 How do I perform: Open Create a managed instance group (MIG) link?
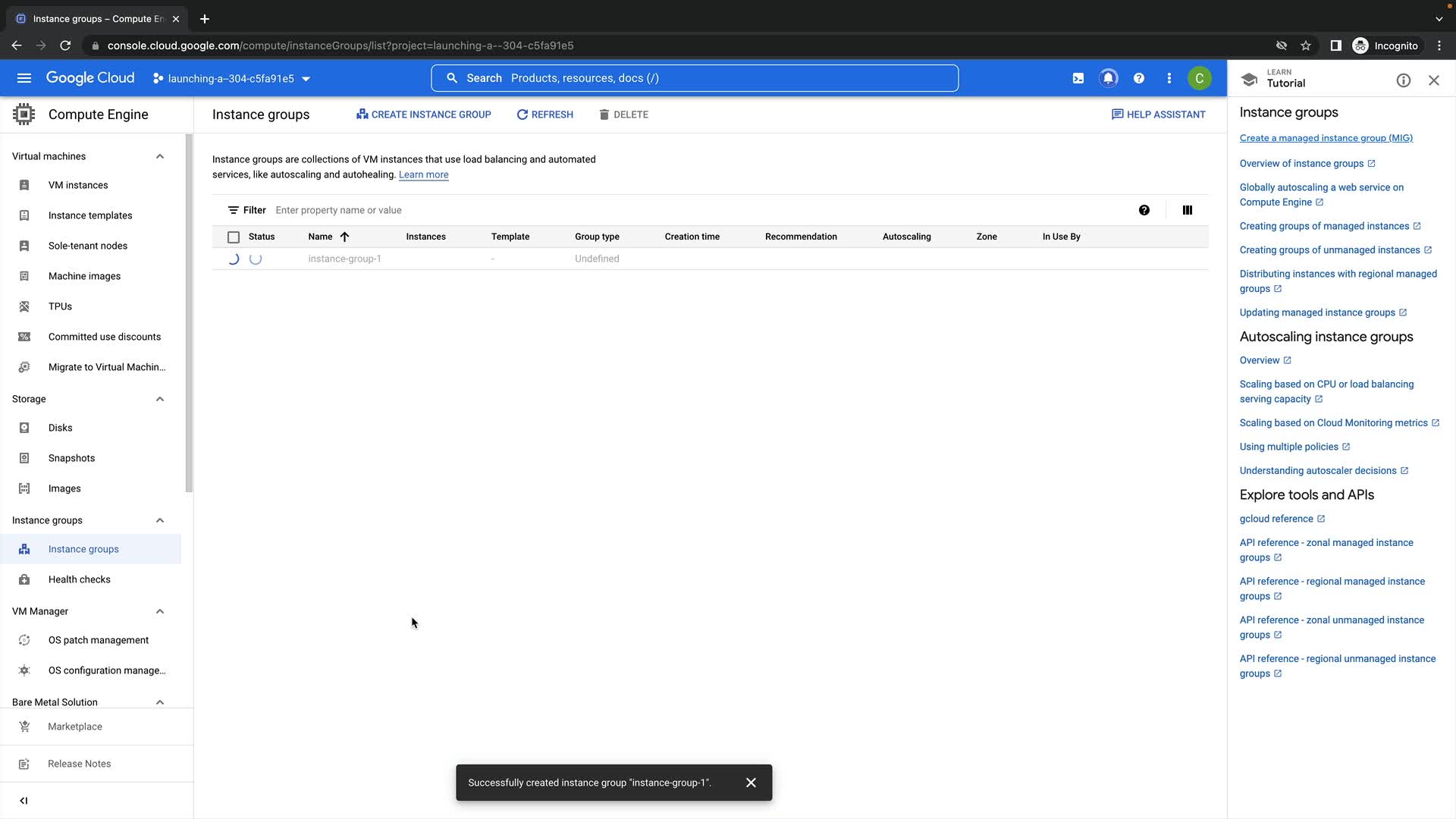tap(1326, 138)
